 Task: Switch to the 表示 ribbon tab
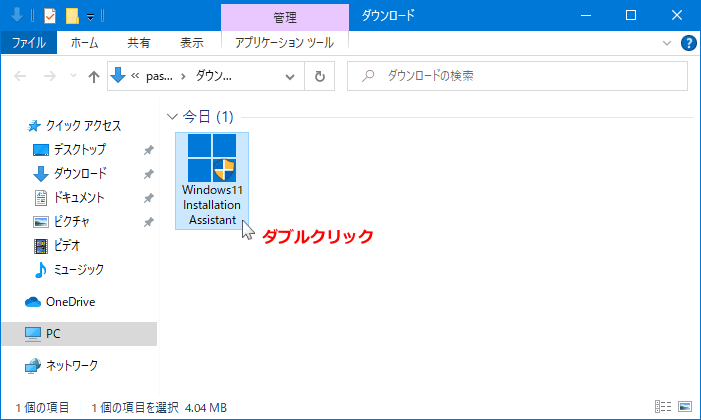[191, 43]
